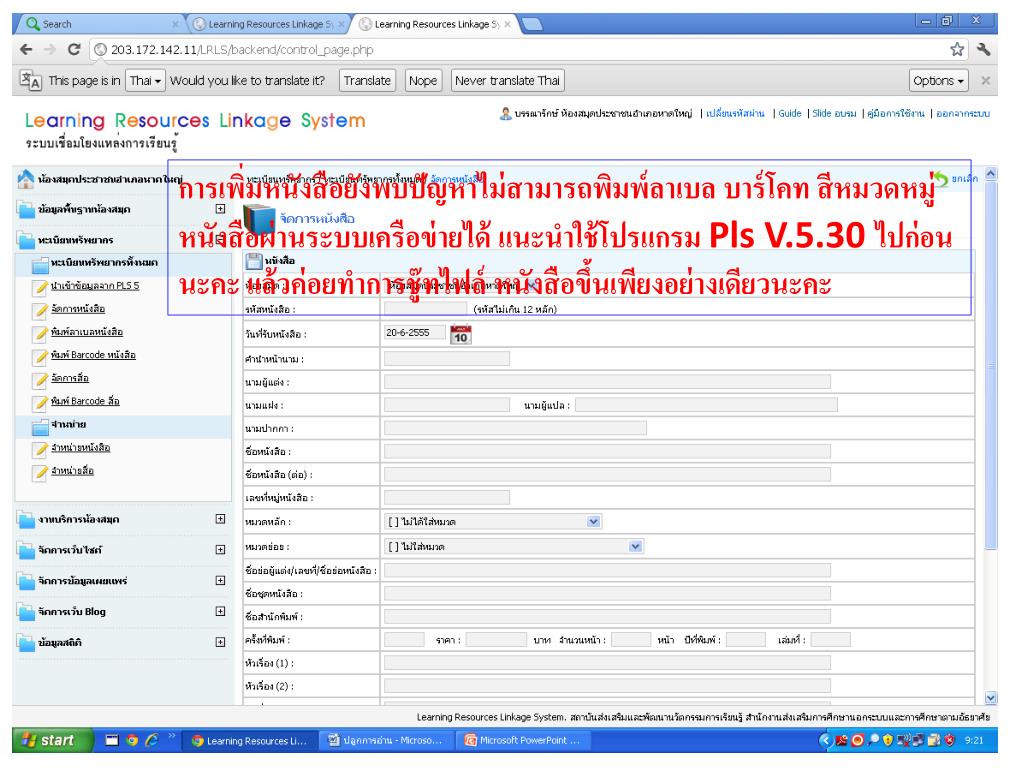Click the scrollbar down arrow

991,697
